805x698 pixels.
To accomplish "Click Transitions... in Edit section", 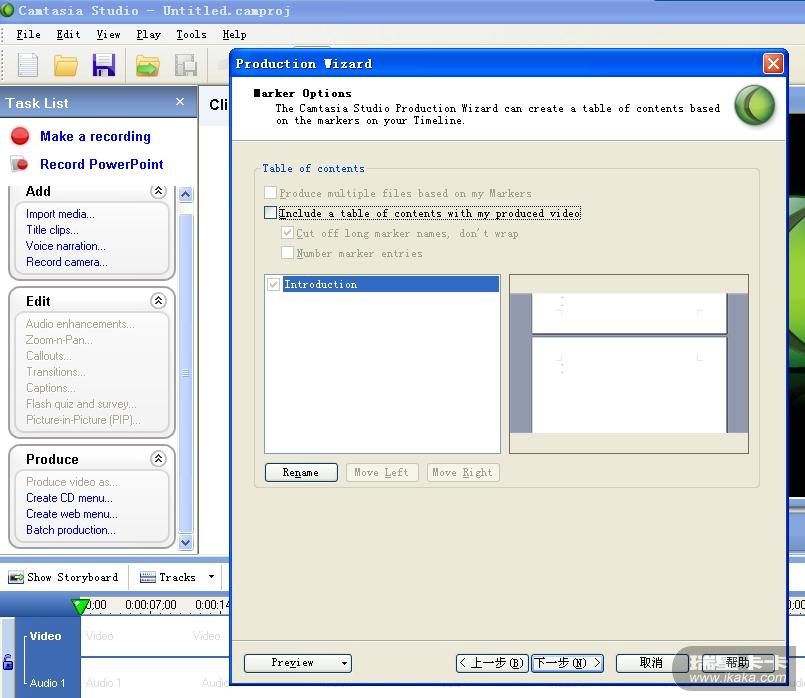I will tap(55, 372).
